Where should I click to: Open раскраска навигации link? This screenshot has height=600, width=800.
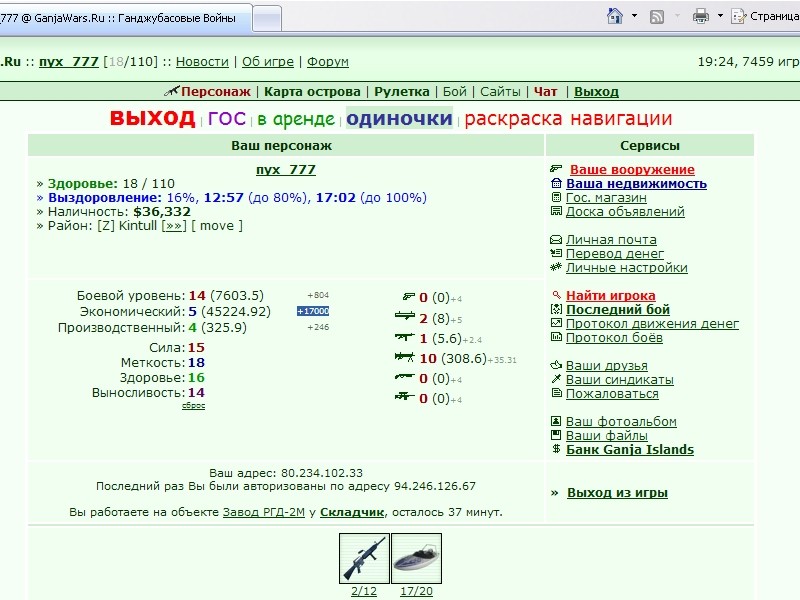[x=568, y=118]
